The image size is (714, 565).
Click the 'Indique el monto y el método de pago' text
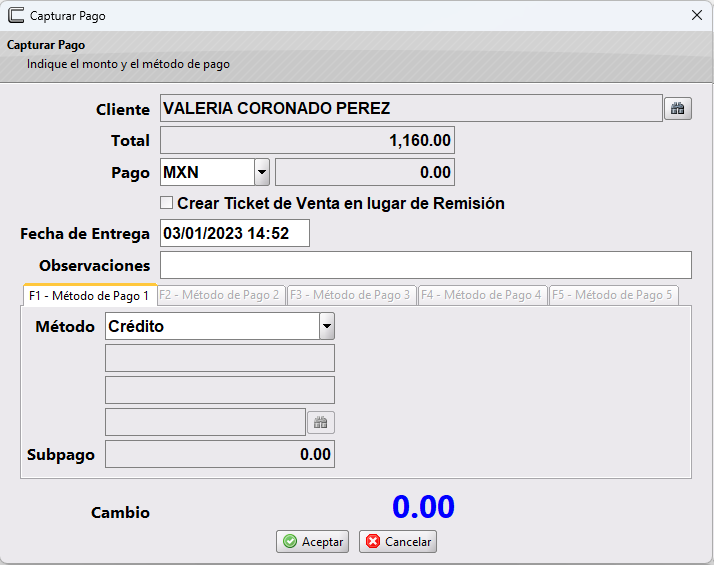click(128, 64)
